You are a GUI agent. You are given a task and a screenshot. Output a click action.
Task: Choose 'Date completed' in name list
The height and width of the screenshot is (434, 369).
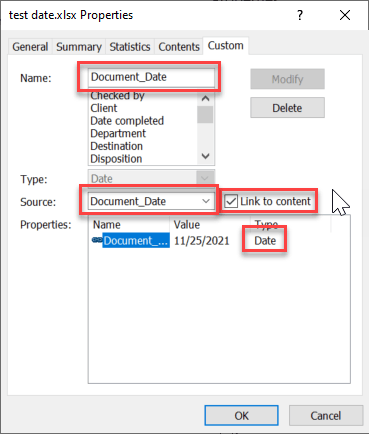(127, 121)
